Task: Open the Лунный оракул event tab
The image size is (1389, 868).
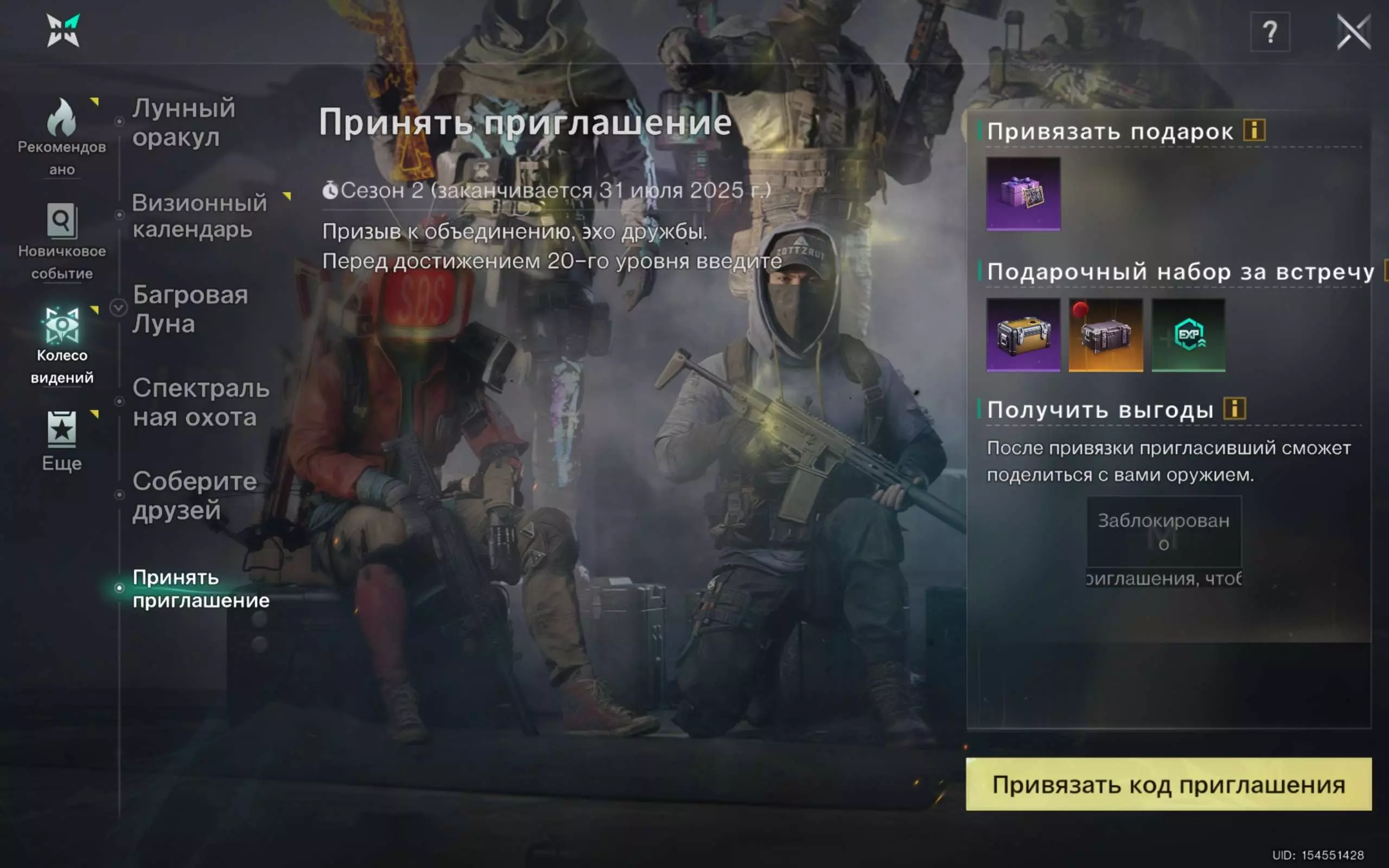Action: (184, 122)
